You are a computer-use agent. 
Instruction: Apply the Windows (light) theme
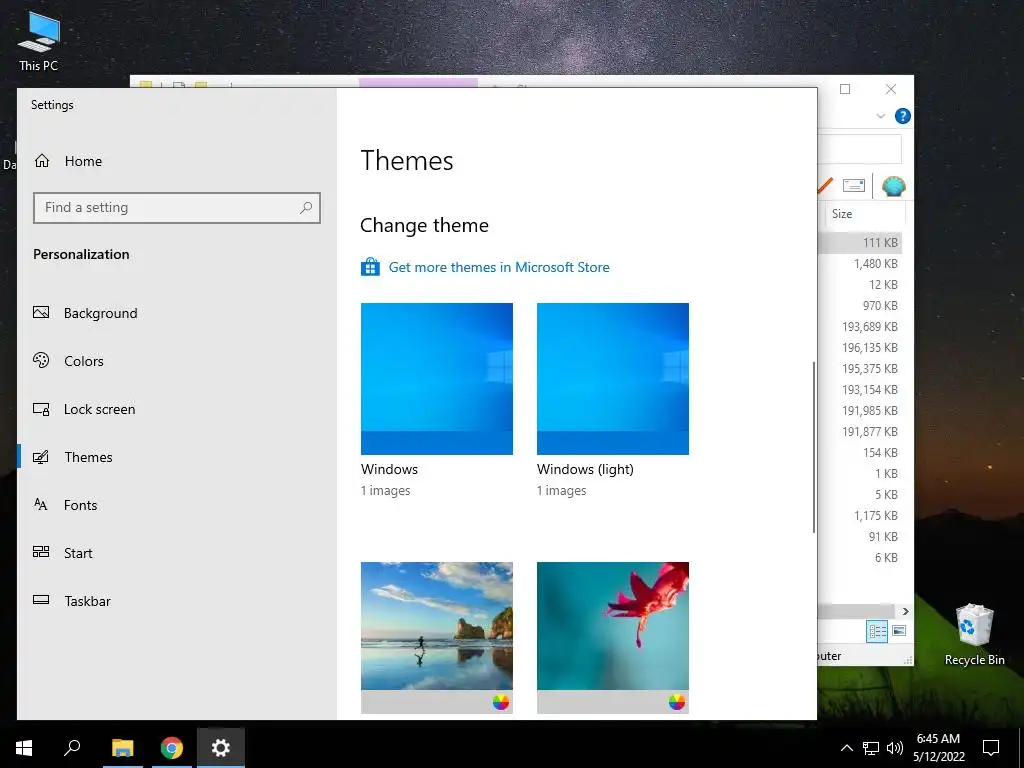613,379
